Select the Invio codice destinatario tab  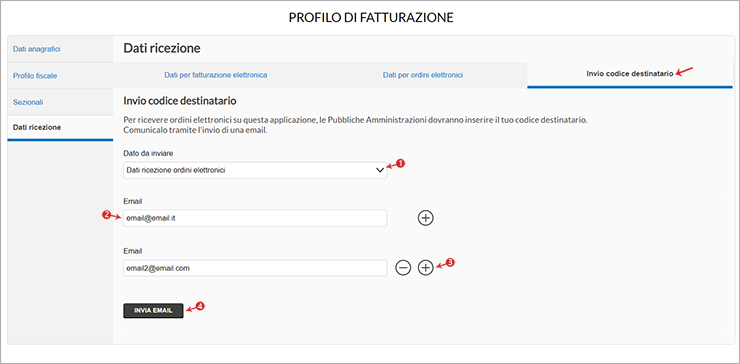pyautogui.click(x=630, y=75)
